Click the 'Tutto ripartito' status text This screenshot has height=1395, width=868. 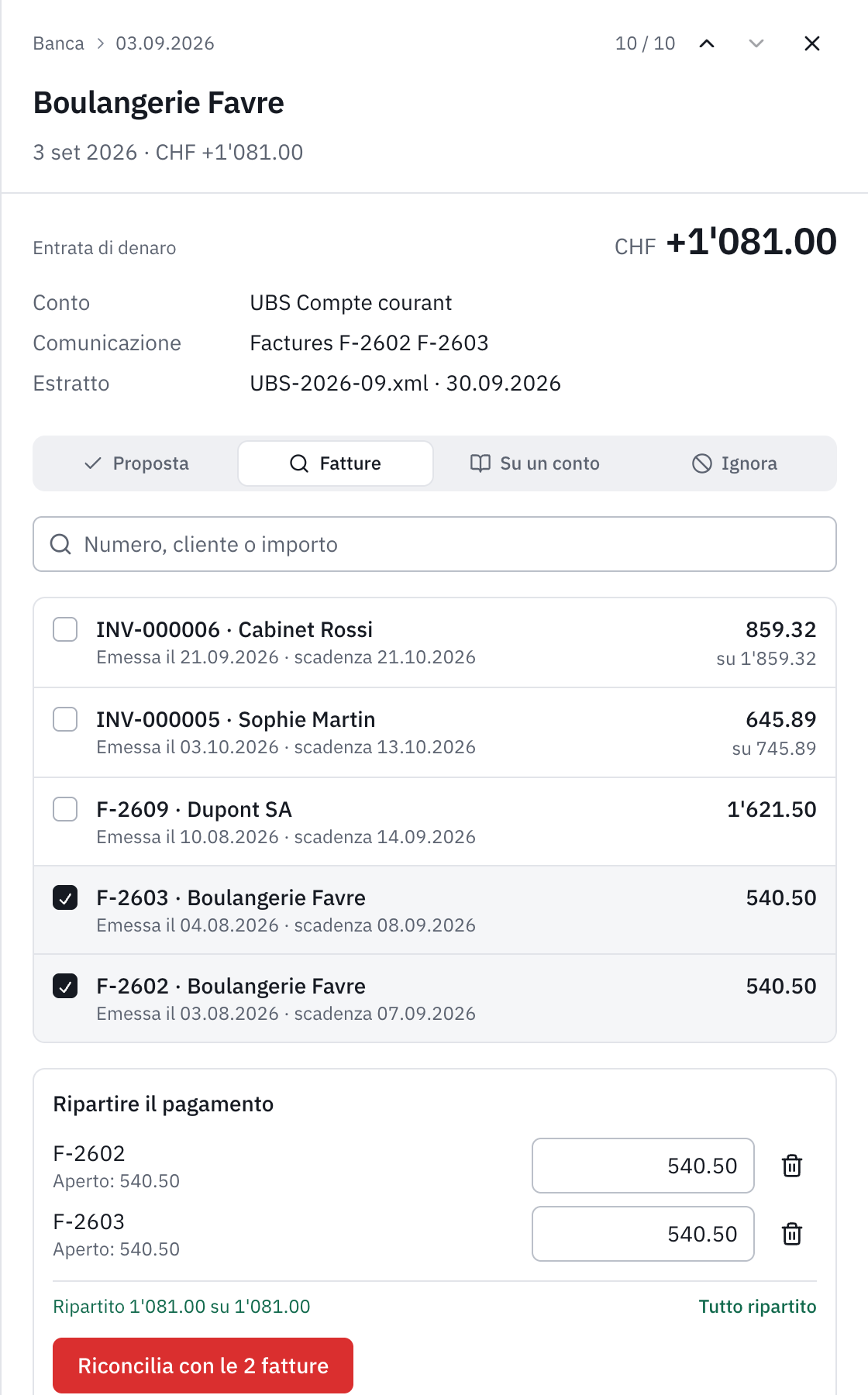point(758,1307)
